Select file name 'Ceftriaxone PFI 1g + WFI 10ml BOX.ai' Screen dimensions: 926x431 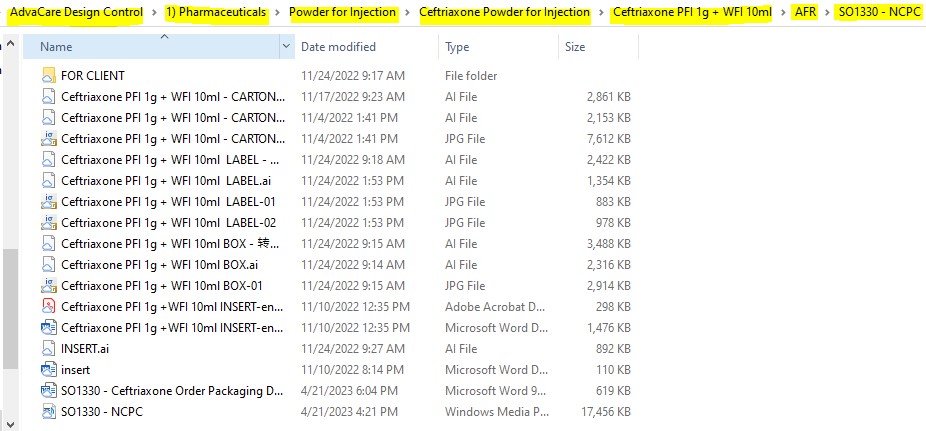click(x=159, y=265)
